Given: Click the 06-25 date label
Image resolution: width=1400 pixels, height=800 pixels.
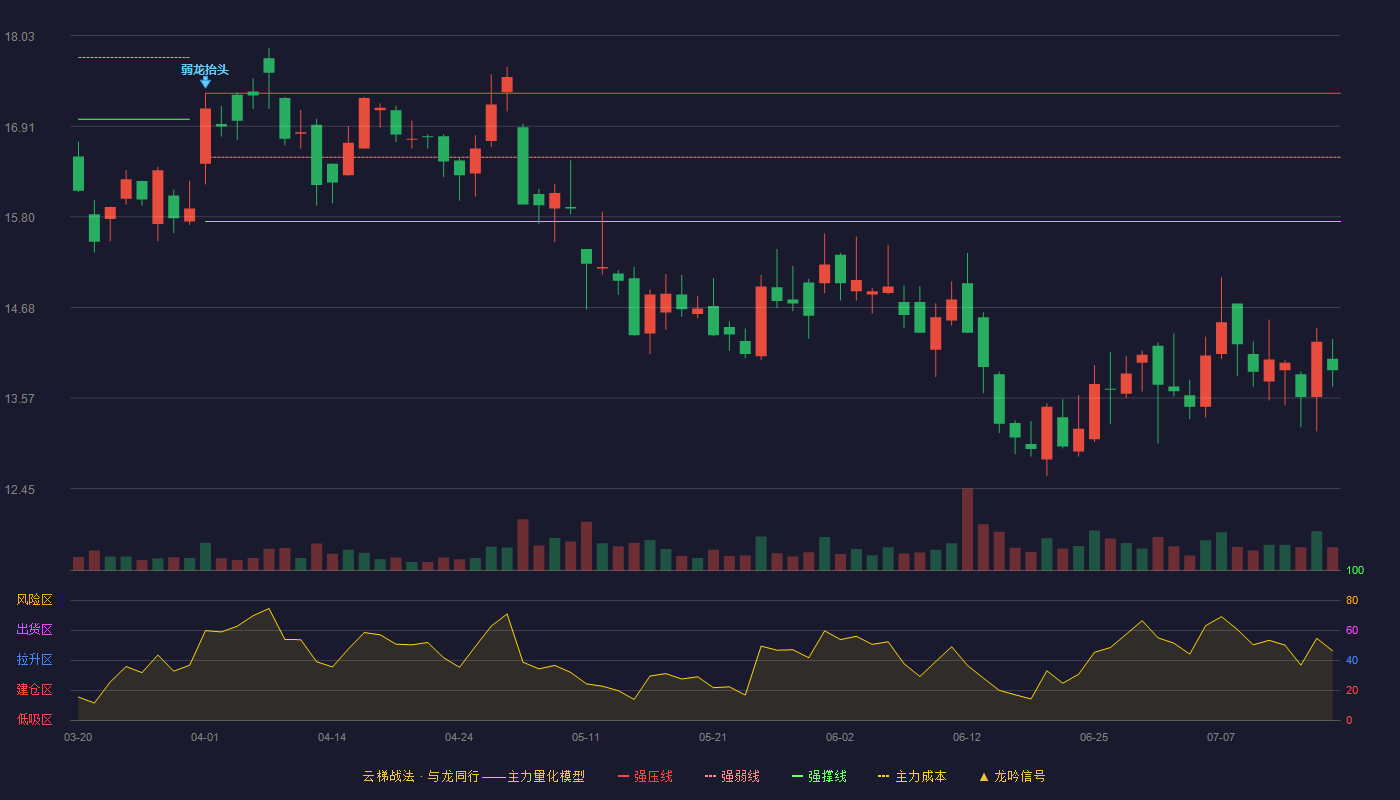Looking at the screenshot, I should (x=1094, y=737).
